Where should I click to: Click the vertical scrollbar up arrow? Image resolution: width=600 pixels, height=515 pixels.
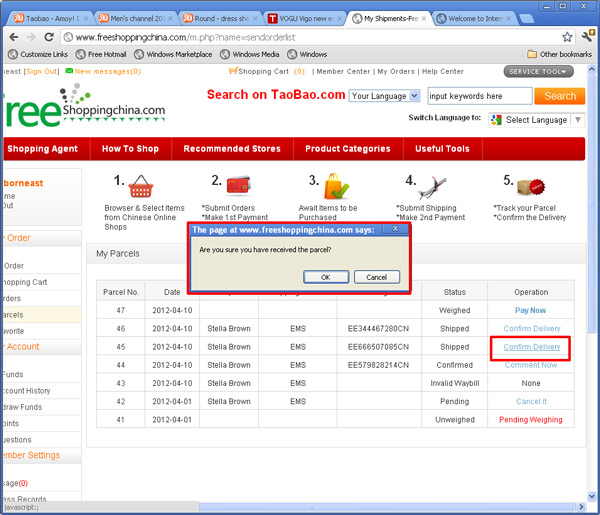[592, 70]
